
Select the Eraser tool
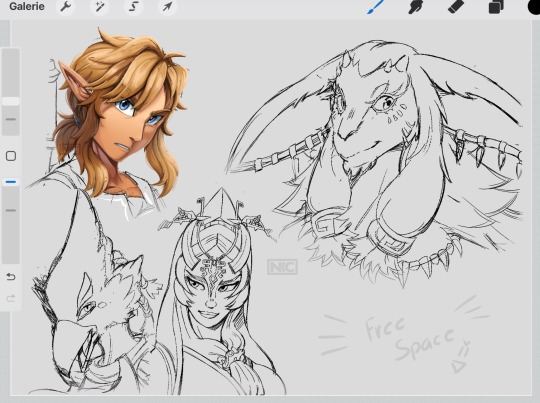456,7
